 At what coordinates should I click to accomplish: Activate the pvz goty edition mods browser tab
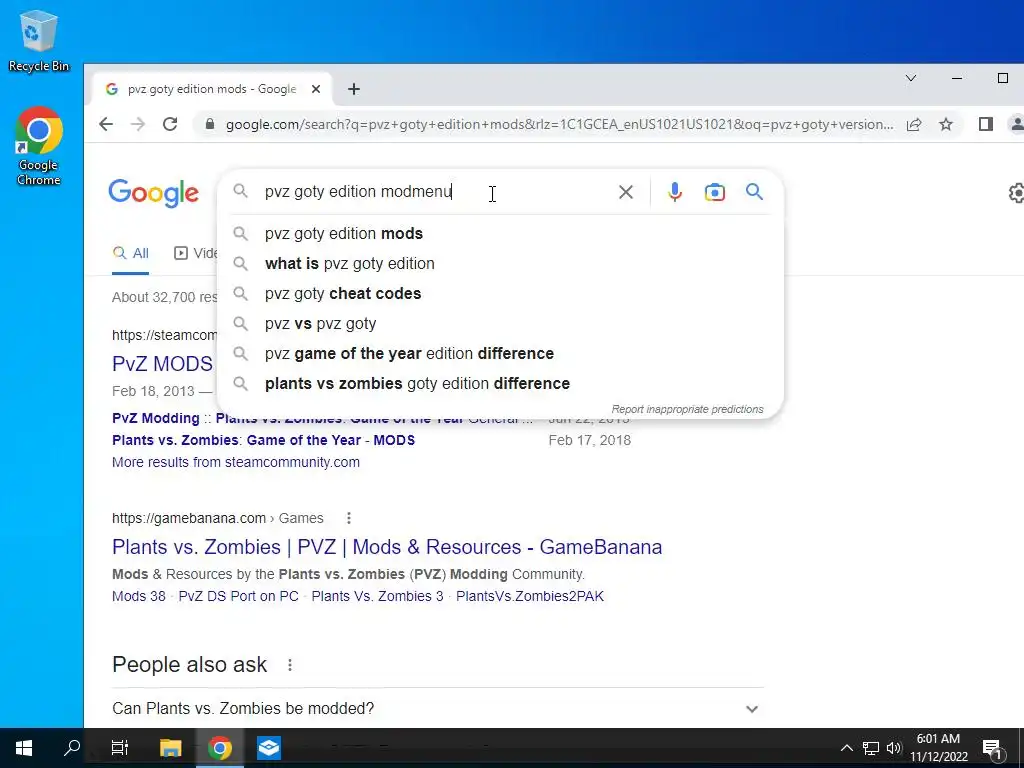tap(210, 89)
